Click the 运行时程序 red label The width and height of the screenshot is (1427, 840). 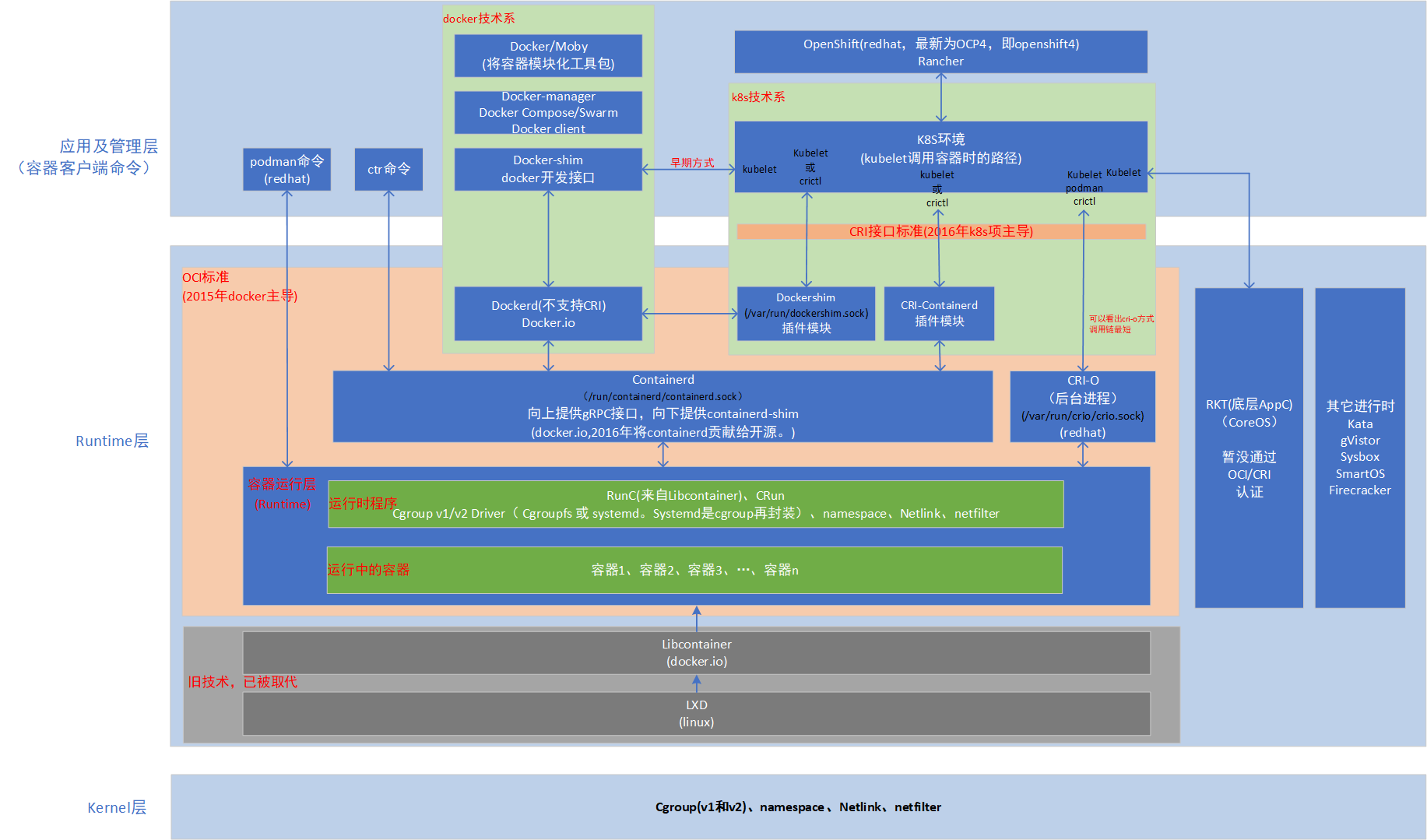(363, 504)
